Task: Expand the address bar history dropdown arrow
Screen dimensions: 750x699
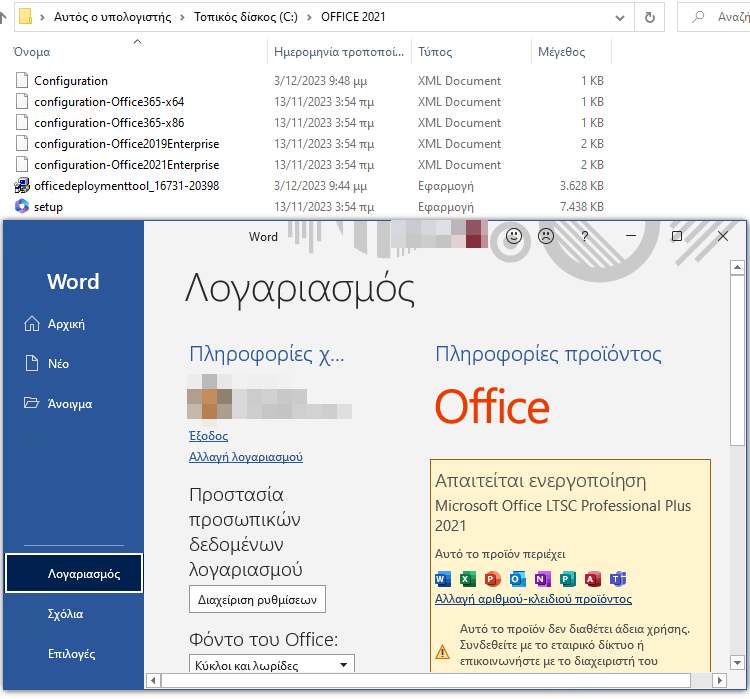Action: pyautogui.click(x=623, y=17)
